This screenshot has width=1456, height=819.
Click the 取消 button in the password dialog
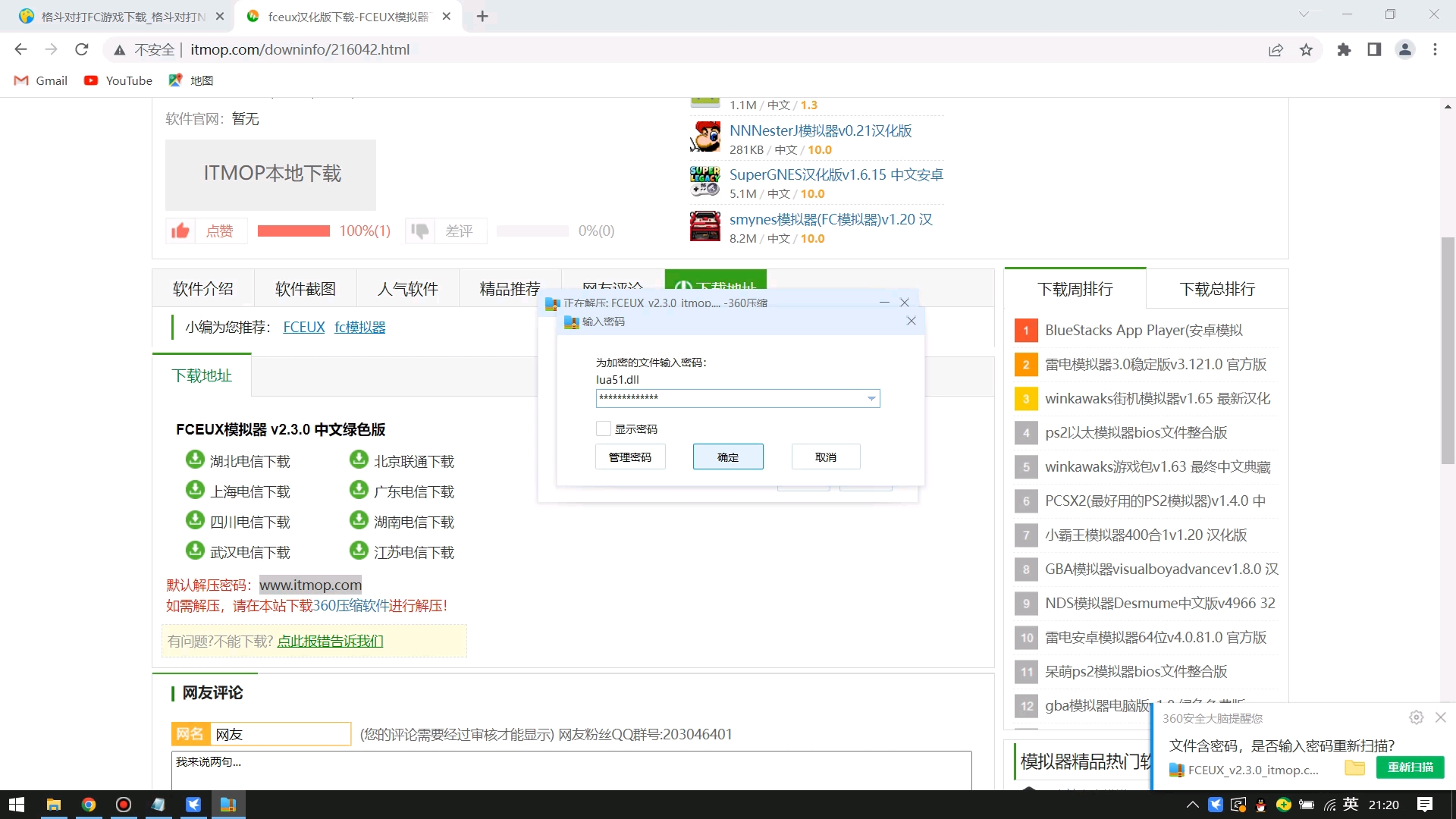[826, 457]
